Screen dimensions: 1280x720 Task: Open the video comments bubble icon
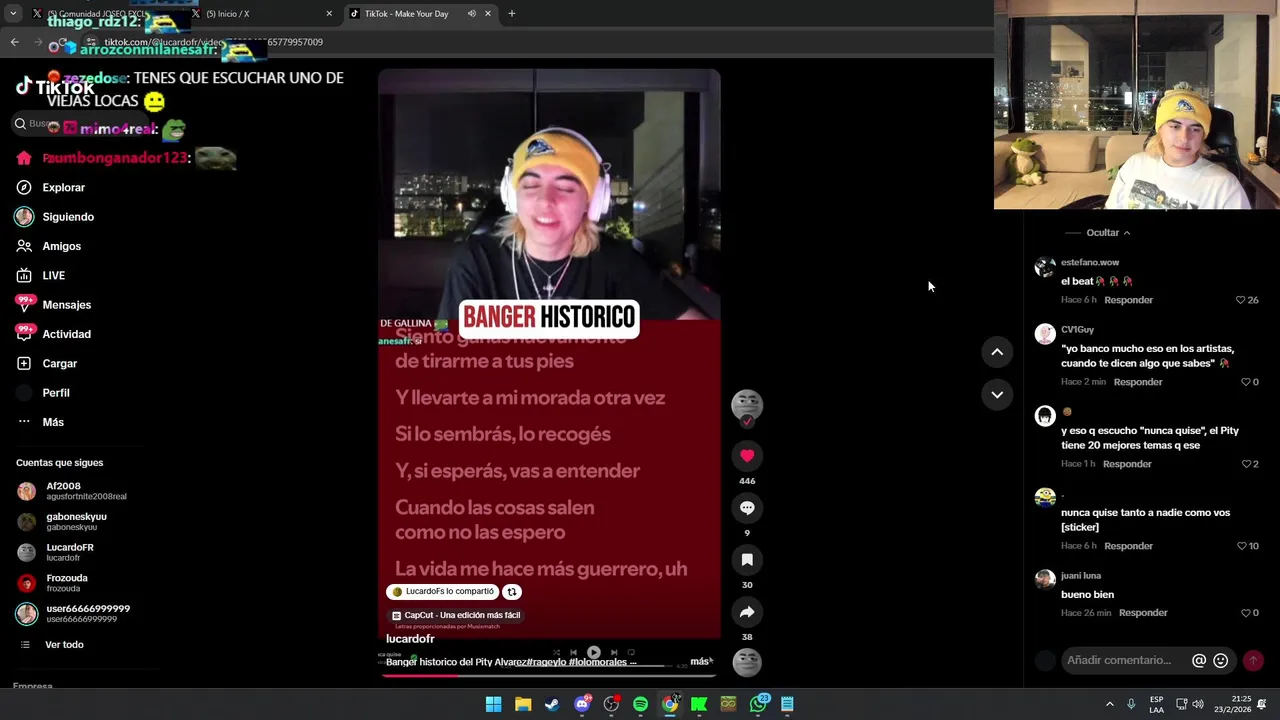click(747, 508)
